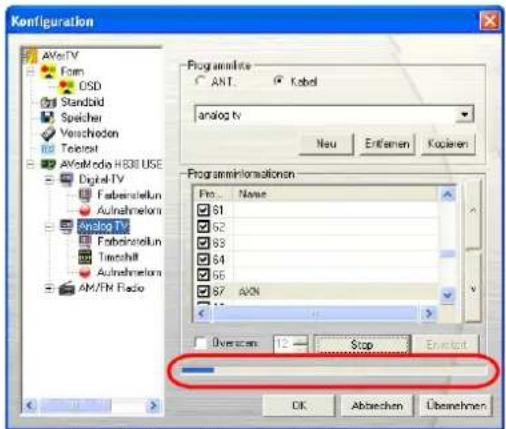Click the Analog TV monitor icon

click(x=67, y=226)
